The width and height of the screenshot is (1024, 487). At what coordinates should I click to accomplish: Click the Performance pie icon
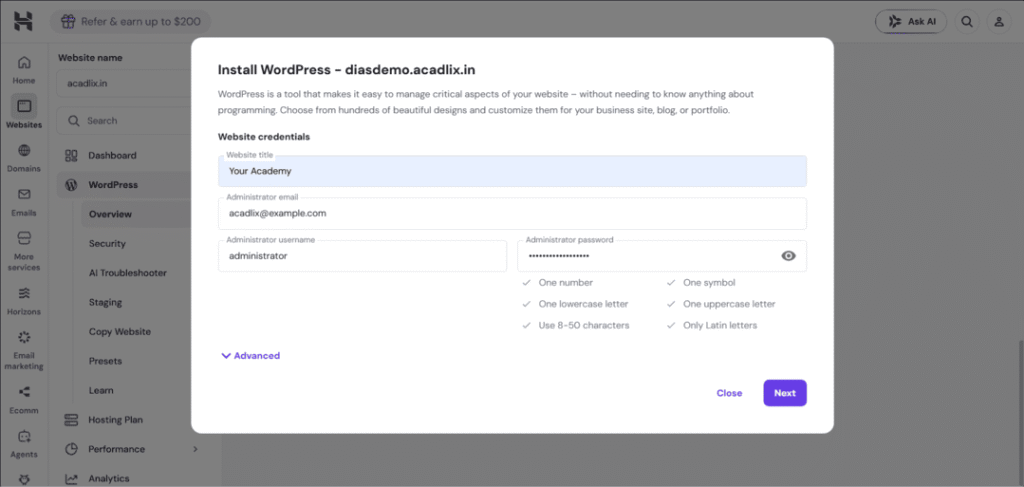pos(71,449)
